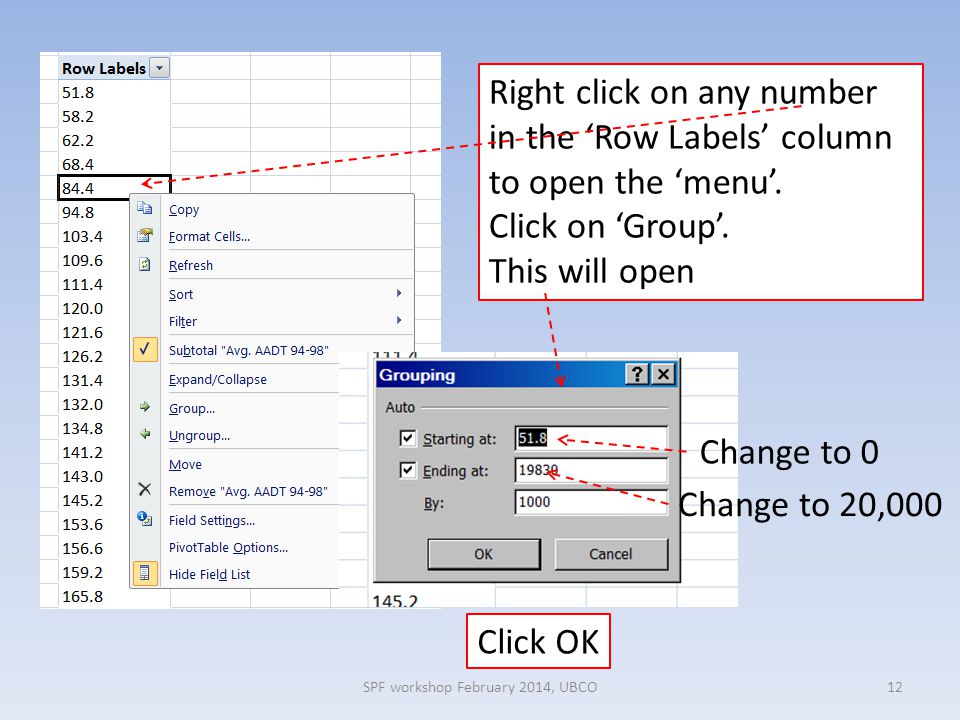Select the cell with value 68.4

pos(114,164)
